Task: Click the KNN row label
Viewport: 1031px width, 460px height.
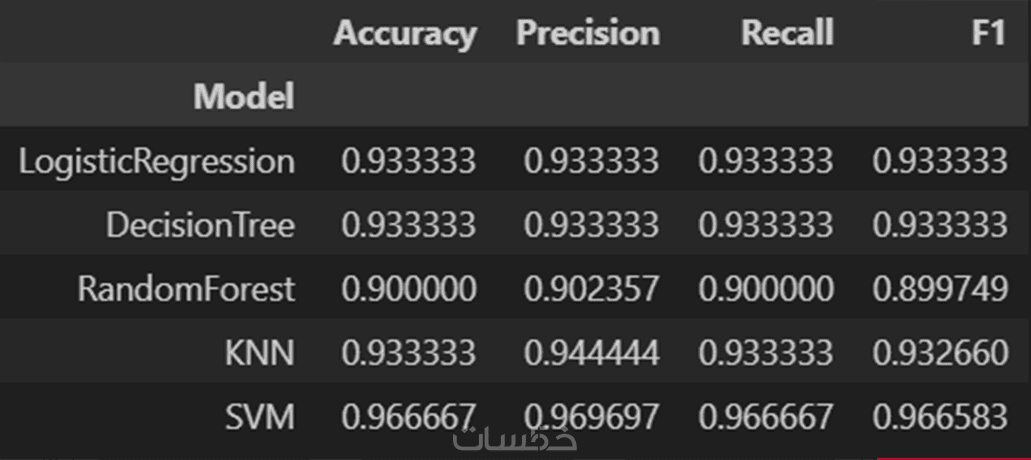Action: [262, 353]
